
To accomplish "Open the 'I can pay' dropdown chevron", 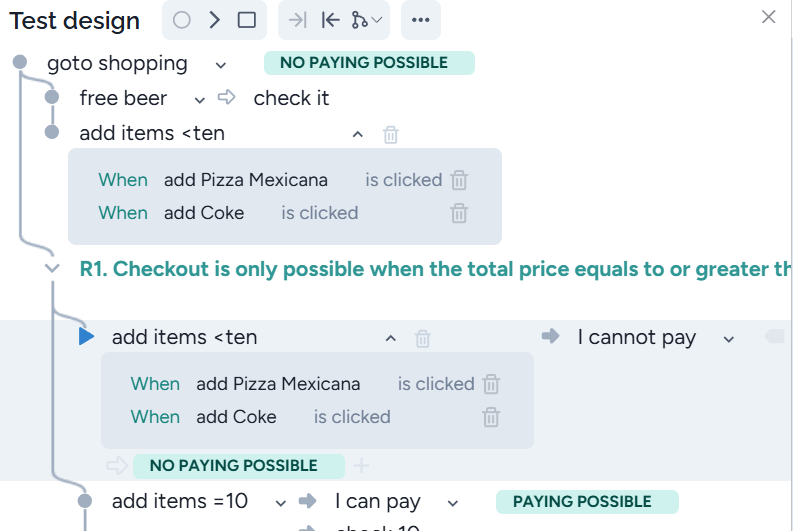I will pyautogui.click(x=453, y=503).
